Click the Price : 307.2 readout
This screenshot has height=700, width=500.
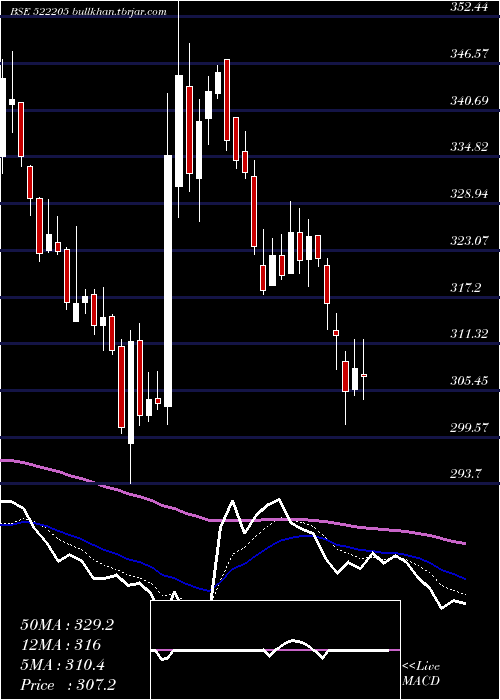pos(68,685)
